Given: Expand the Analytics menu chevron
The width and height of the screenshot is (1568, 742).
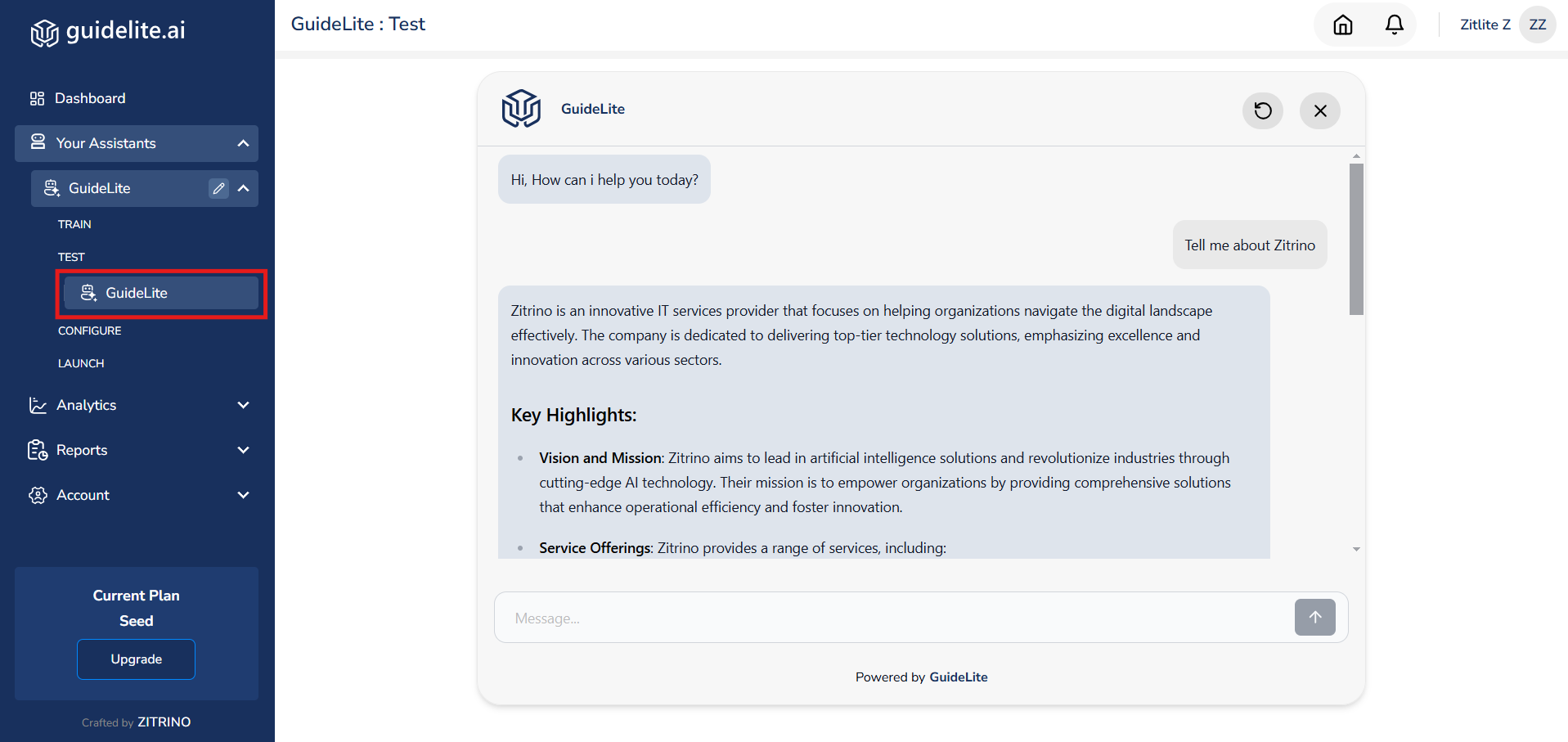Looking at the screenshot, I should pos(243,405).
